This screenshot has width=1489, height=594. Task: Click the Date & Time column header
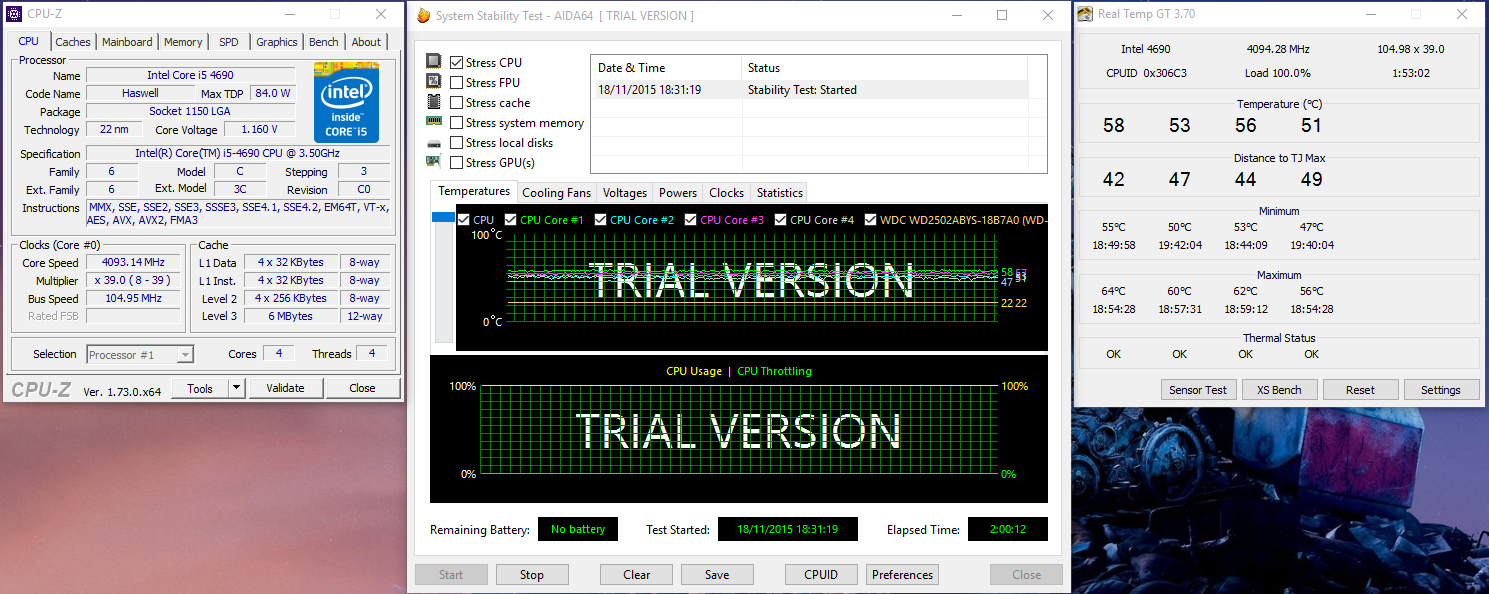click(666, 68)
